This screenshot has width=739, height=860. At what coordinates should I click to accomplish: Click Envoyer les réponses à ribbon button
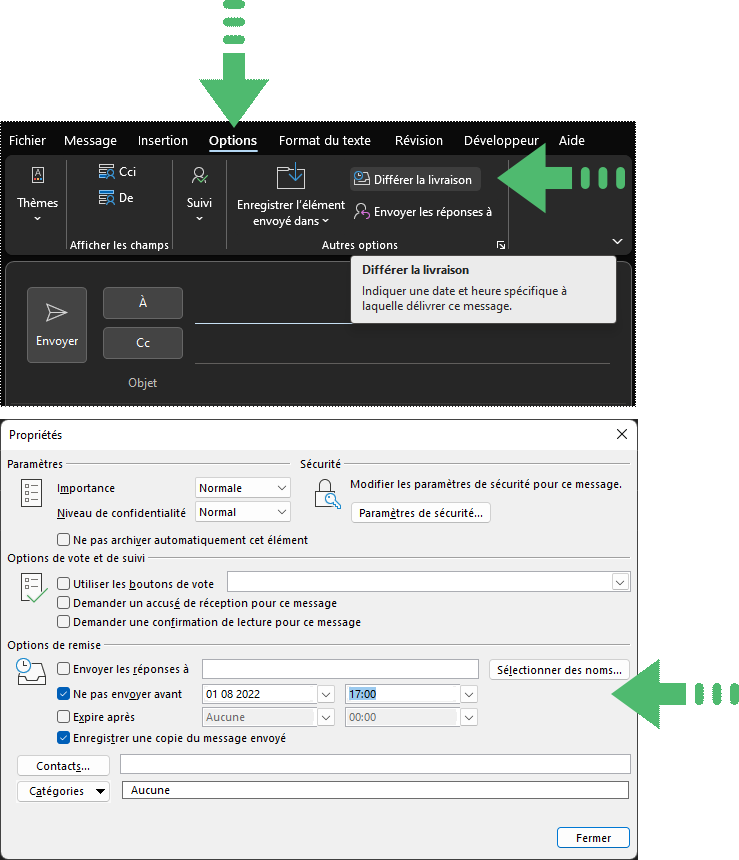[x=422, y=212]
